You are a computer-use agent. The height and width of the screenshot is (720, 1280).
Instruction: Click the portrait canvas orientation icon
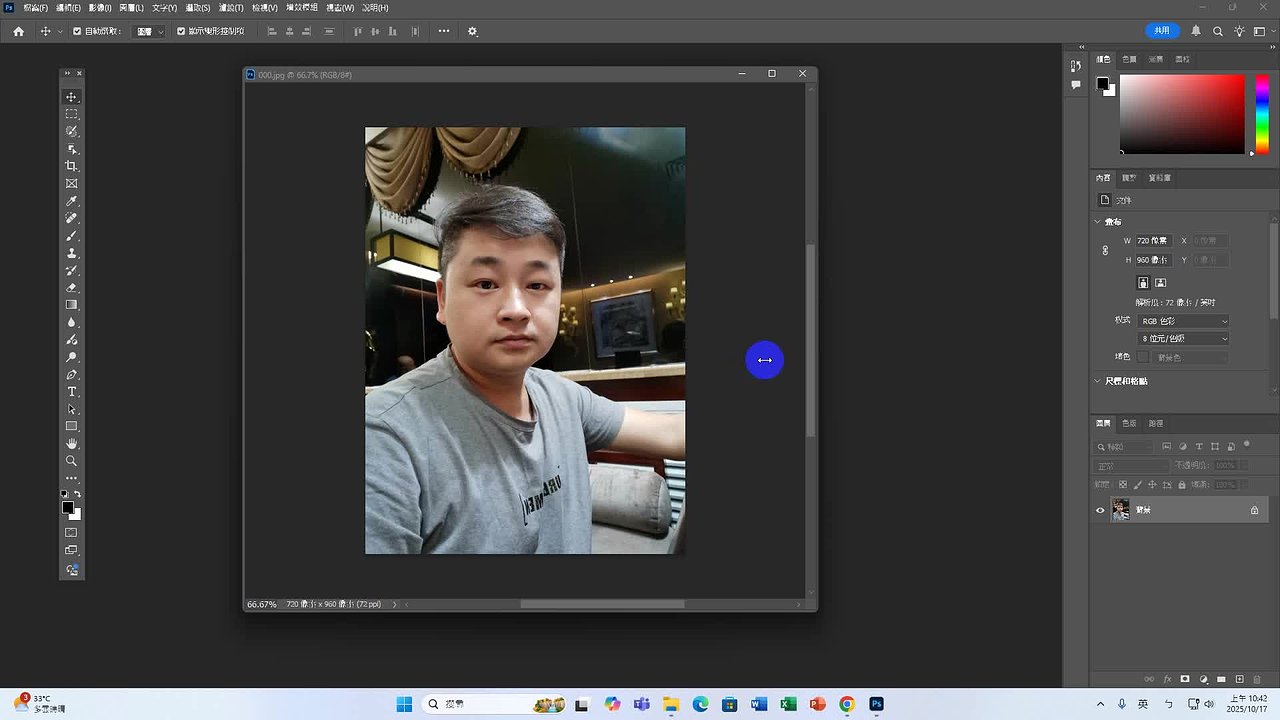(x=1143, y=283)
